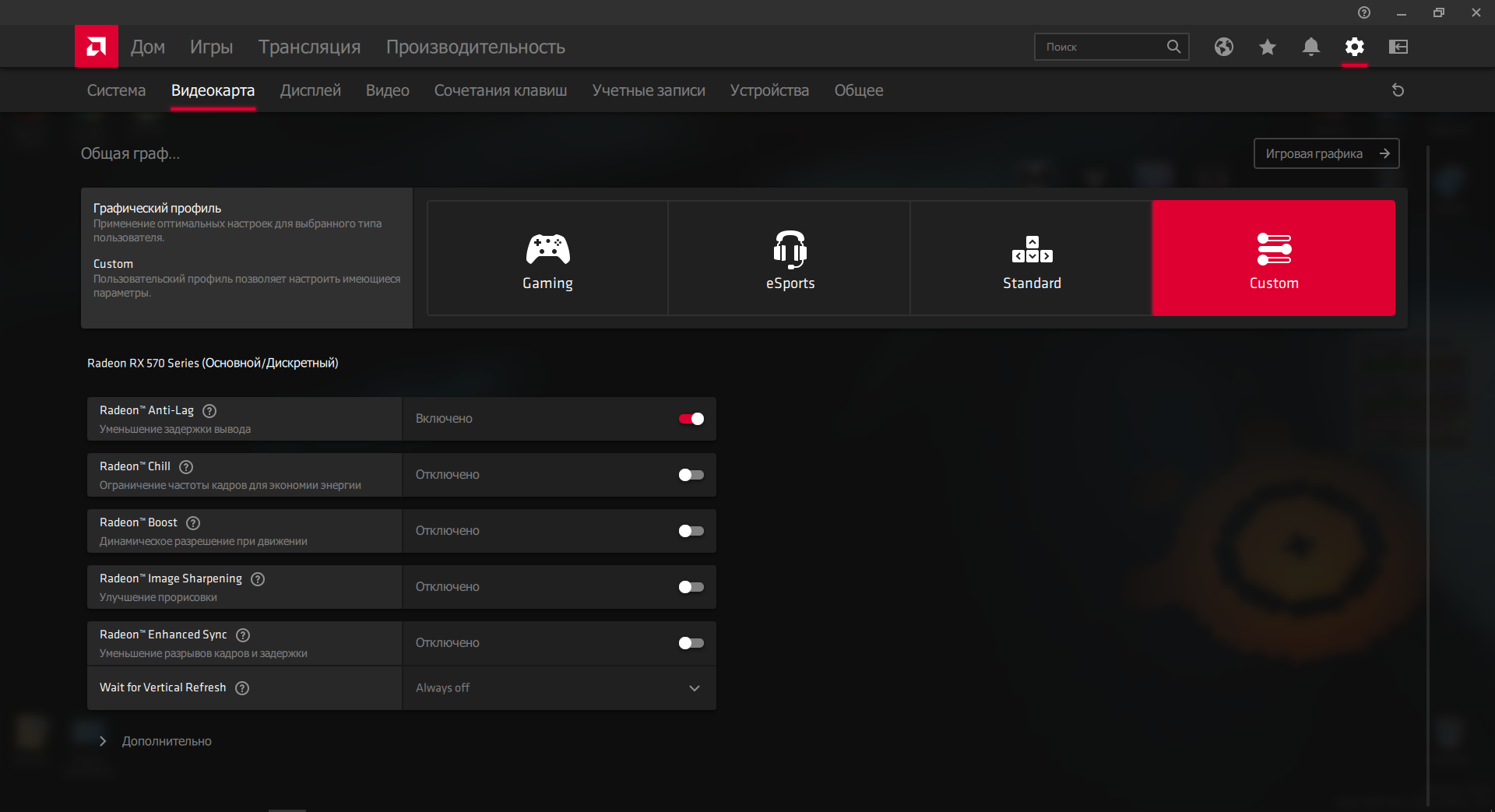Open favorites star icon
Screen dimensions: 1495x812
click(1268, 47)
